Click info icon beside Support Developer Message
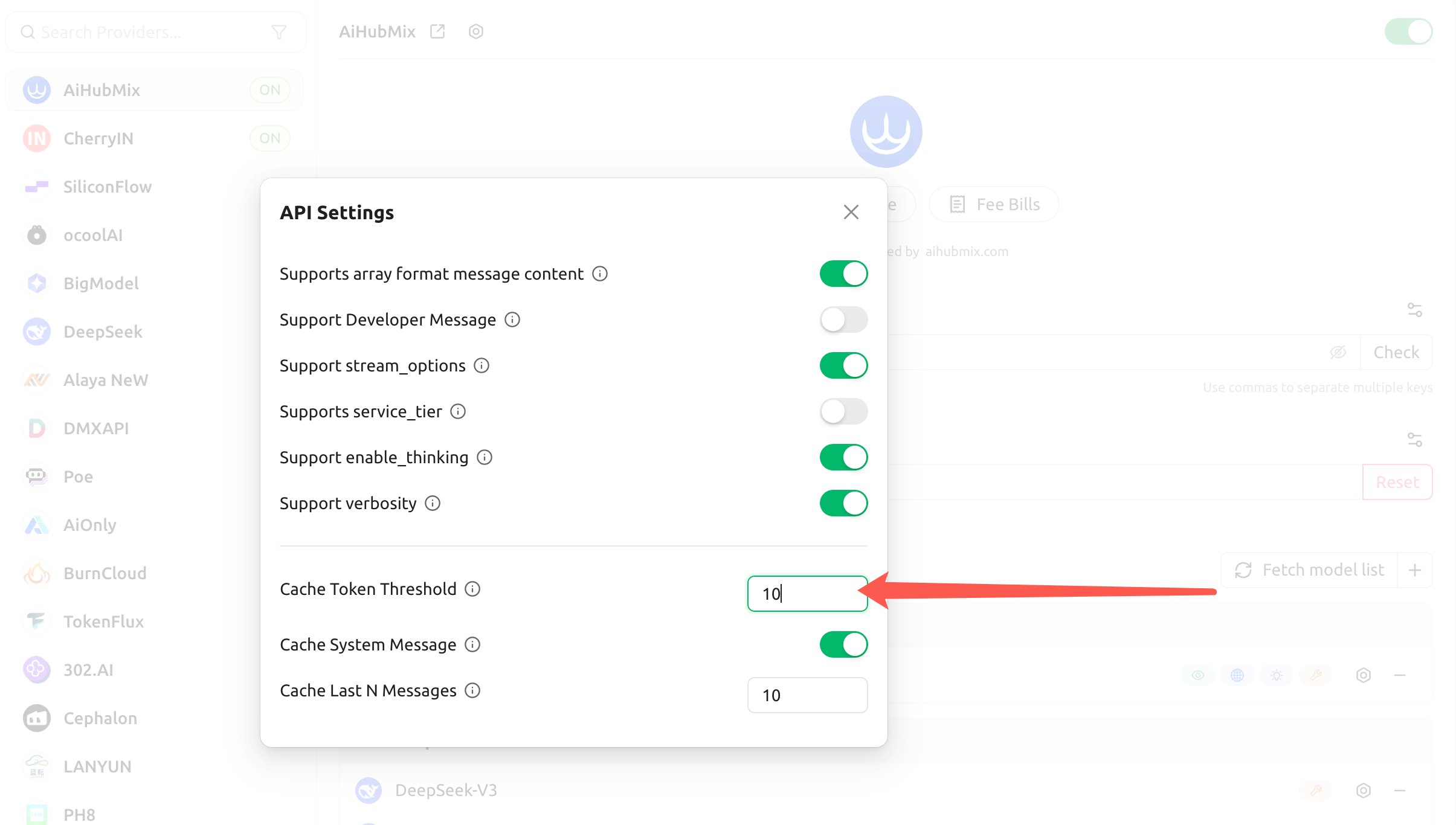Image resolution: width=1456 pixels, height=825 pixels. tap(512, 319)
